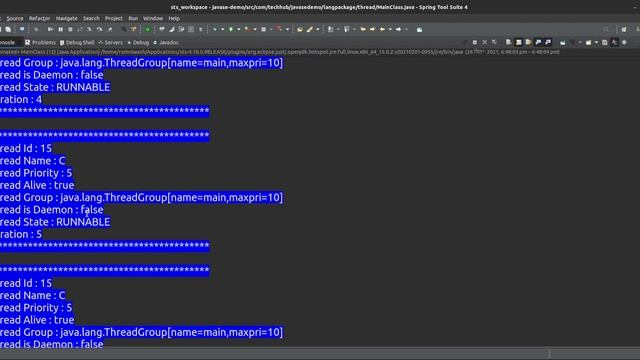
Task: Click the yellow T toolbar icon
Action: (x=133, y=29)
